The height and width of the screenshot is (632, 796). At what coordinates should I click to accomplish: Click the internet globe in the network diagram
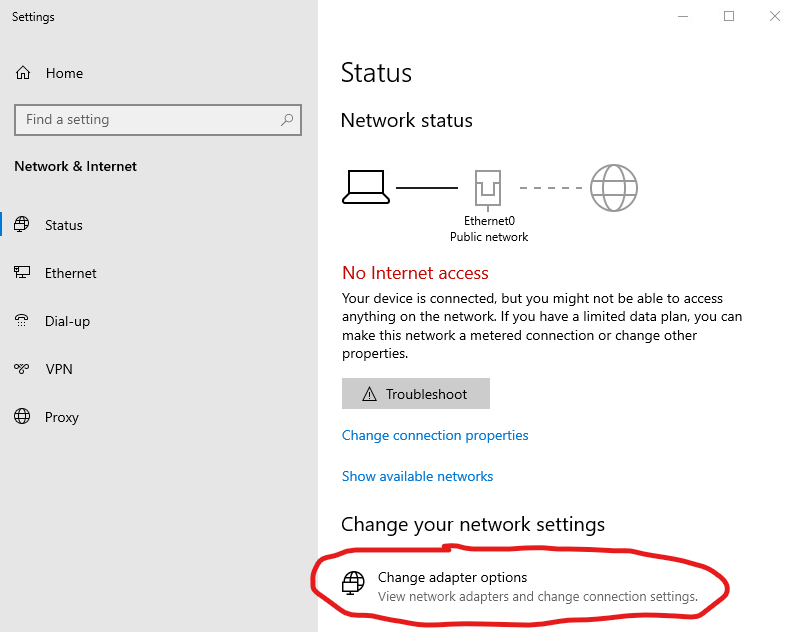point(614,188)
